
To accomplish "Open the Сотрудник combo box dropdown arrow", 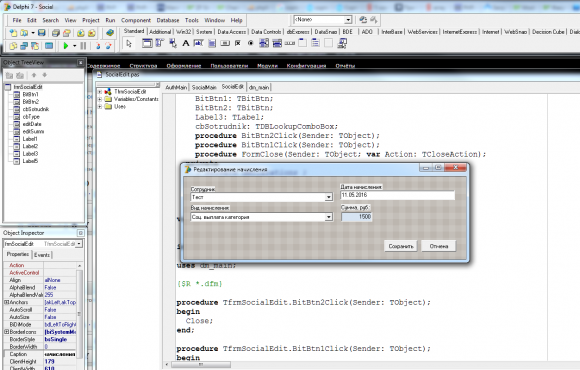I will point(328,197).
